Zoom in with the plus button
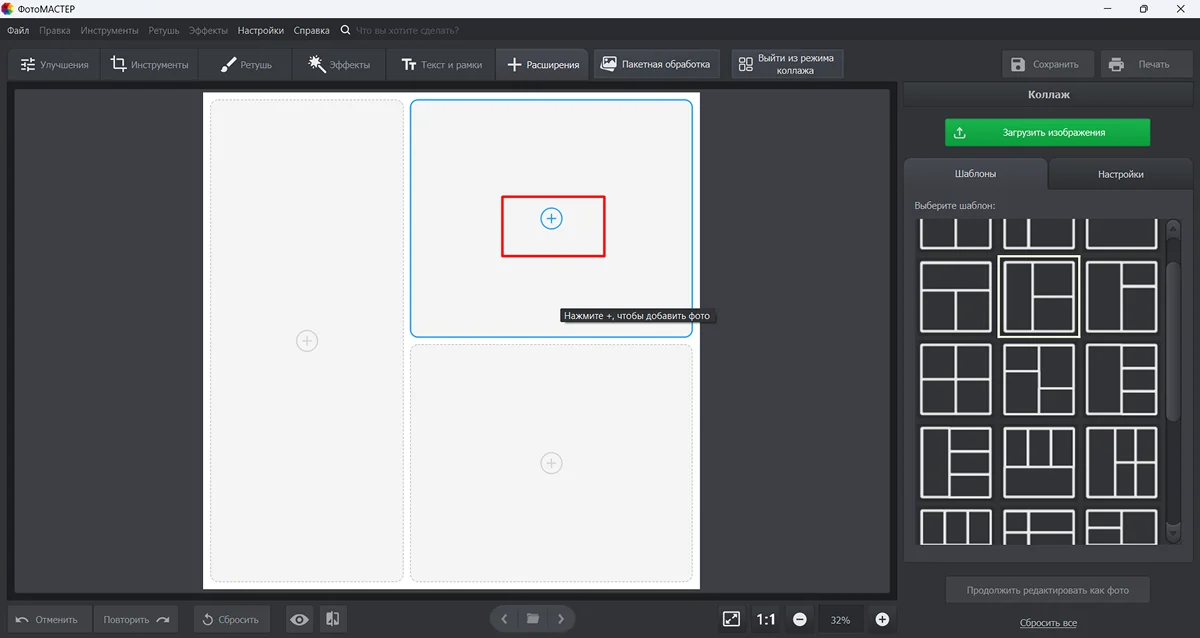 (882, 620)
